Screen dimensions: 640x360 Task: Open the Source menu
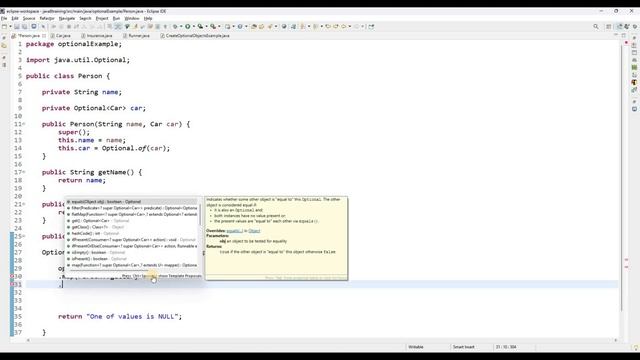(29, 18)
